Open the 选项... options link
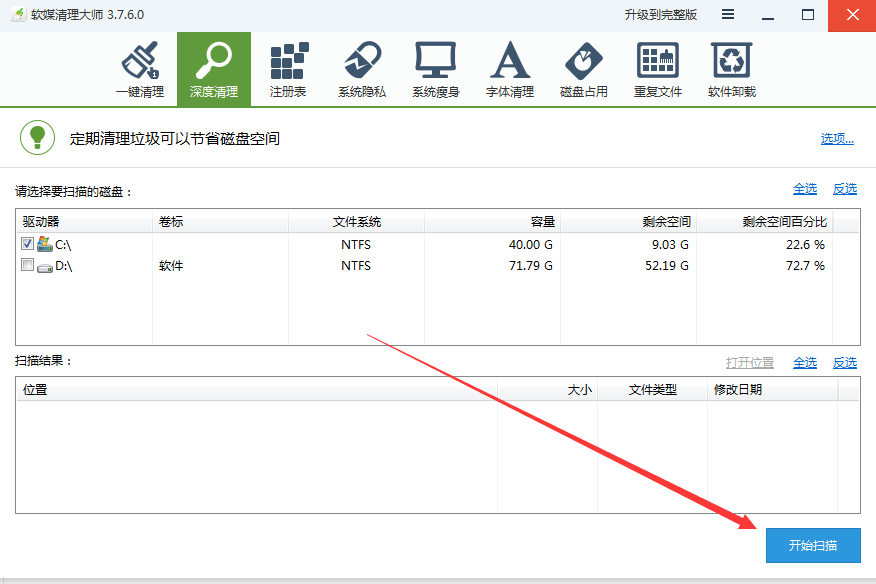 tap(837, 139)
